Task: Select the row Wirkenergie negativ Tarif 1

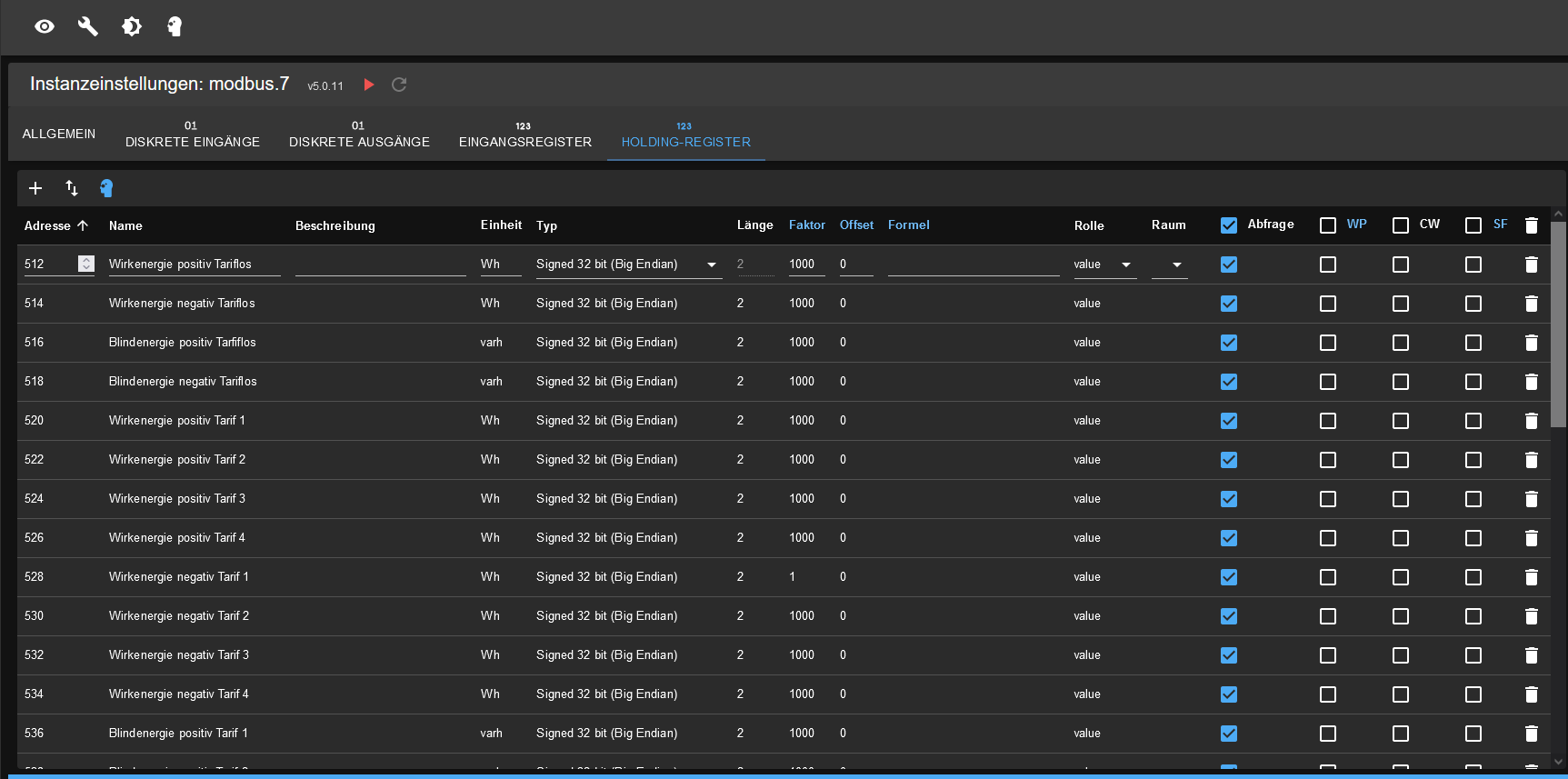Action: pyautogui.click(x=782, y=577)
